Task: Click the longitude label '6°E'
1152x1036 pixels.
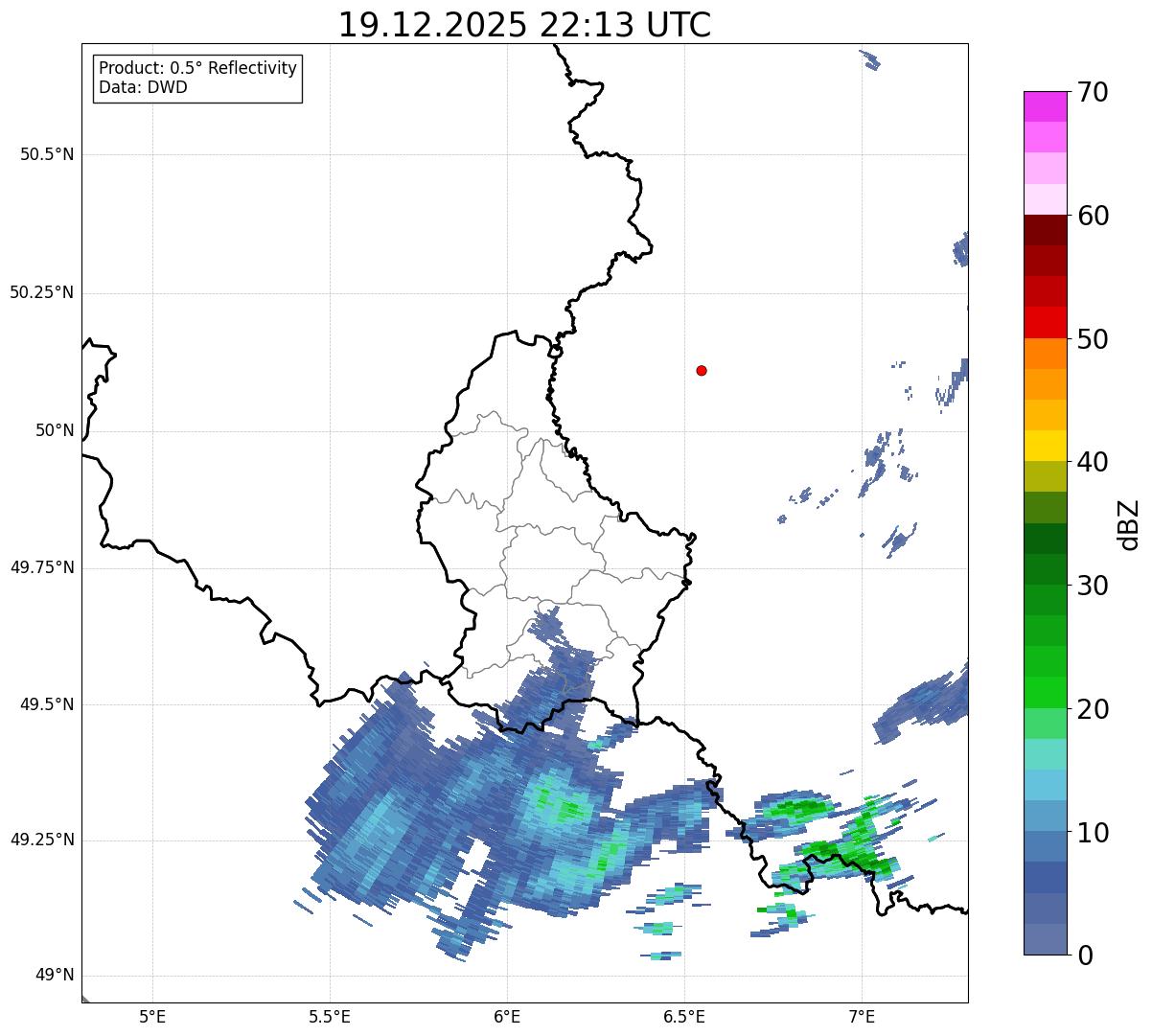Action: [x=507, y=1016]
